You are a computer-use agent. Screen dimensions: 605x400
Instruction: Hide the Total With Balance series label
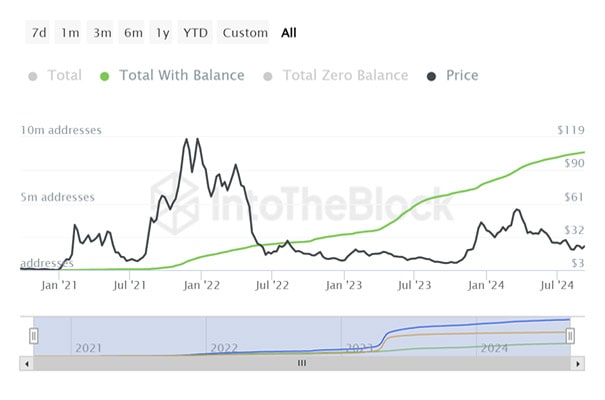pos(181,75)
